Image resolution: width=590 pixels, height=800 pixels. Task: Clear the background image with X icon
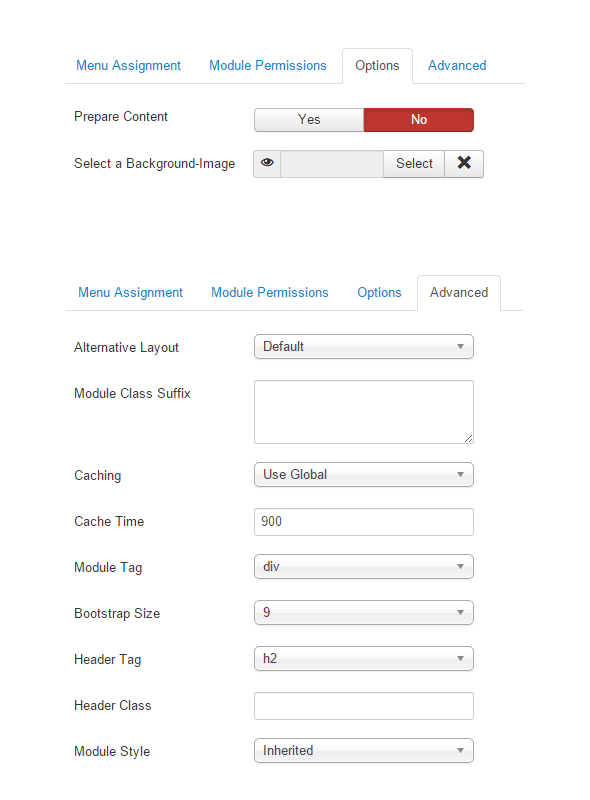tap(464, 163)
